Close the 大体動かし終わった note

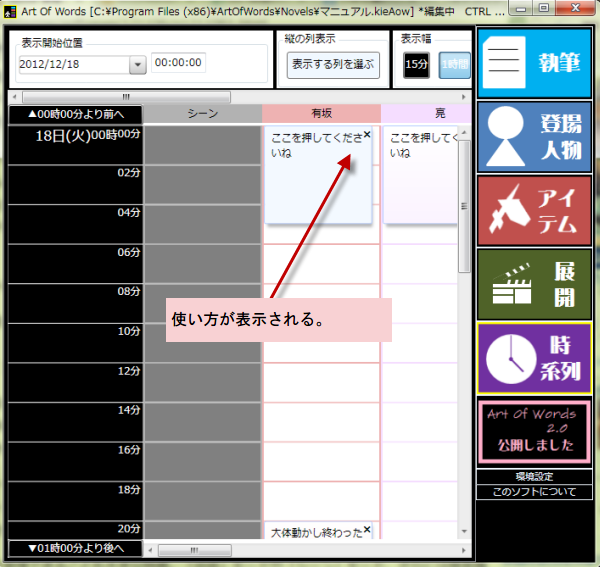tap(367, 529)
